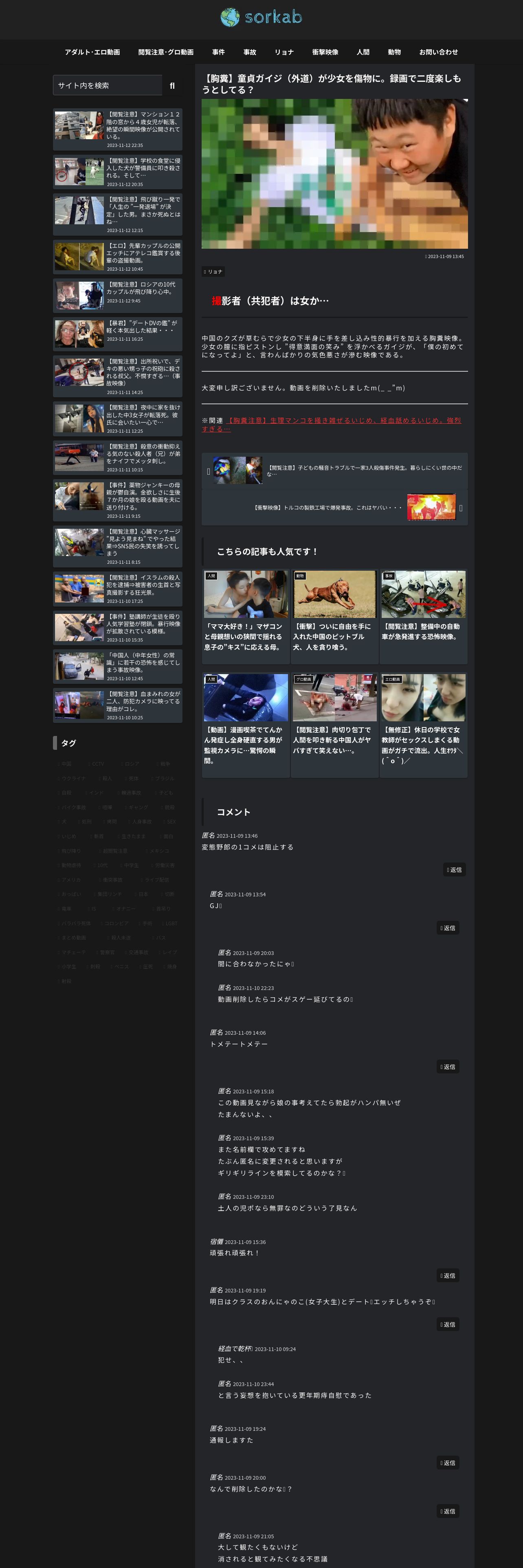Select the コロンビア tag
Image resolution: width=523 pixels, height=1568 pixels.
click(114, 923)
